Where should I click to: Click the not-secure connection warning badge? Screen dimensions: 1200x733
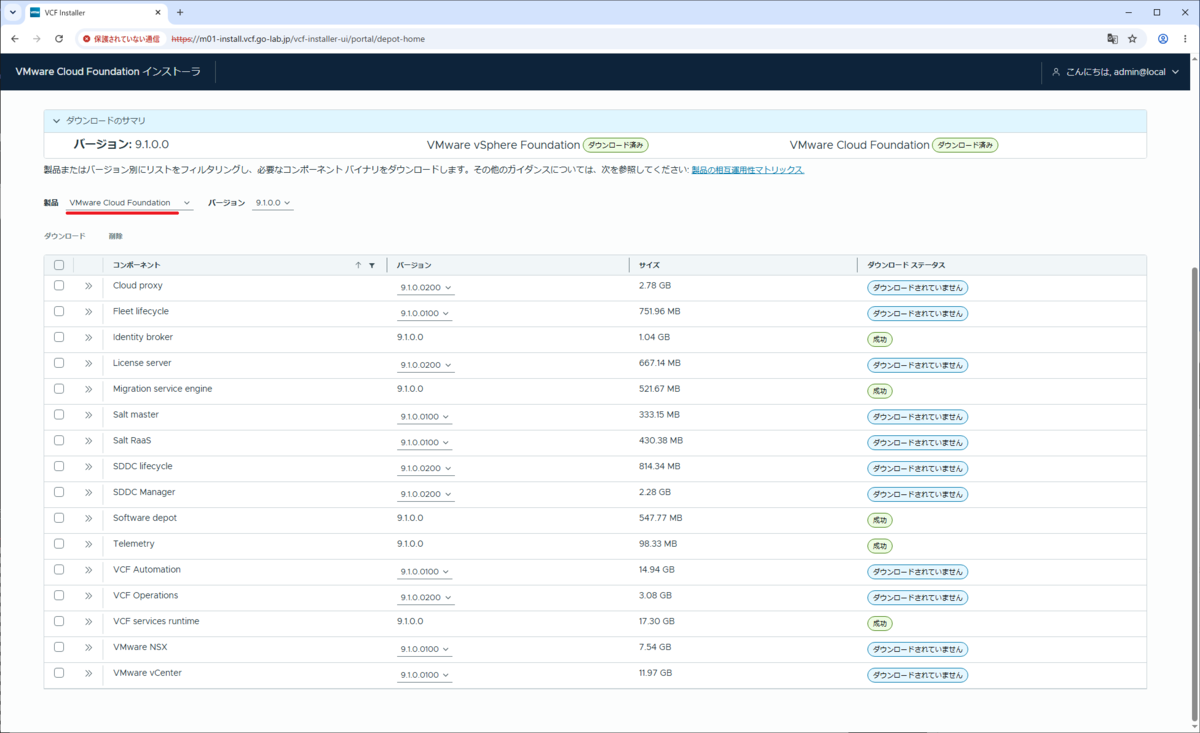click(x=120, y=39)
